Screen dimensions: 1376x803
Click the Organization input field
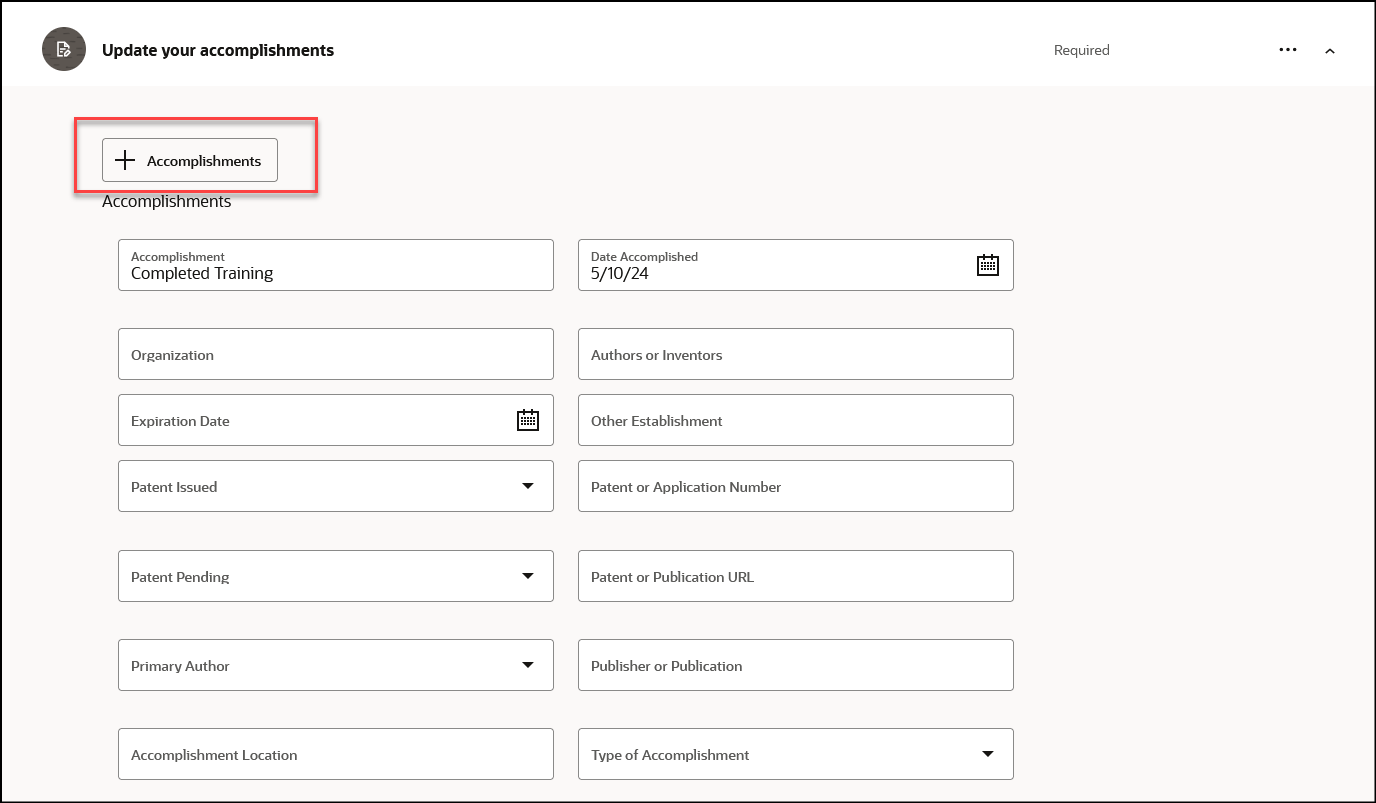click(335, 354)
